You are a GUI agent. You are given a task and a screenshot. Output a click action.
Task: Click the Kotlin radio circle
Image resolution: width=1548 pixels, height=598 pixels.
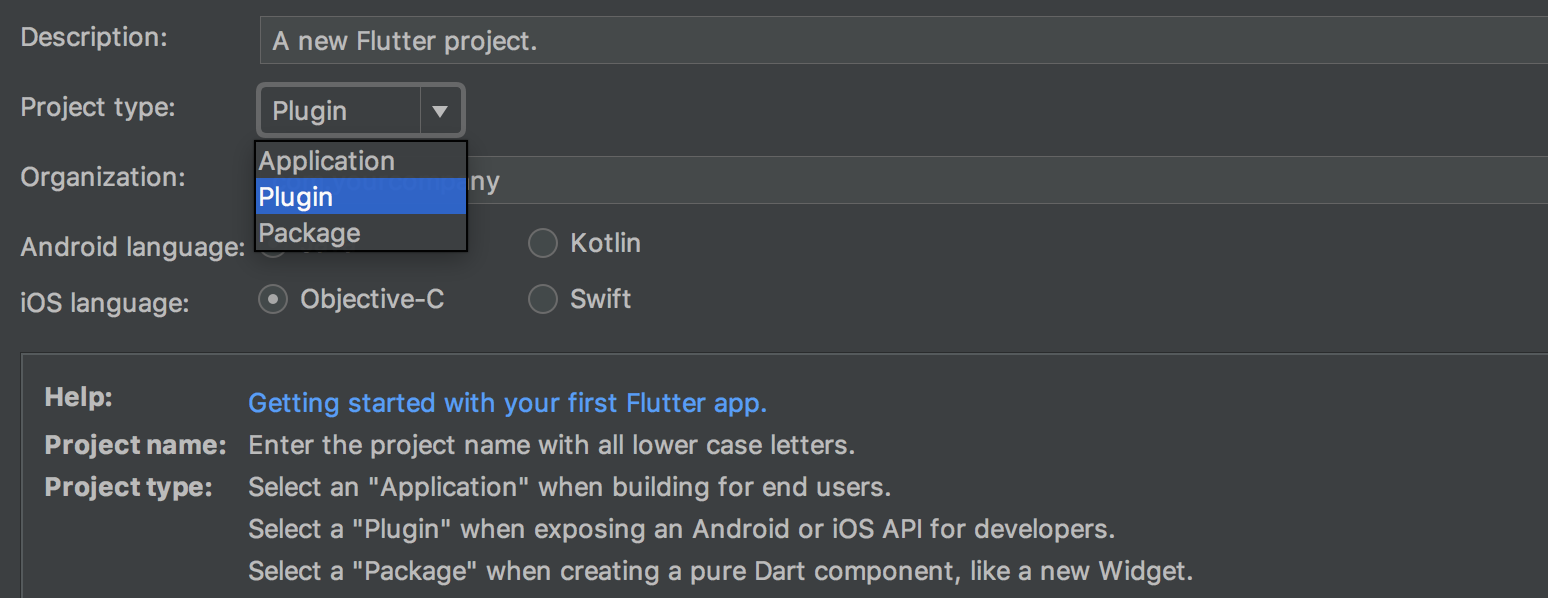tap(542, 242)
